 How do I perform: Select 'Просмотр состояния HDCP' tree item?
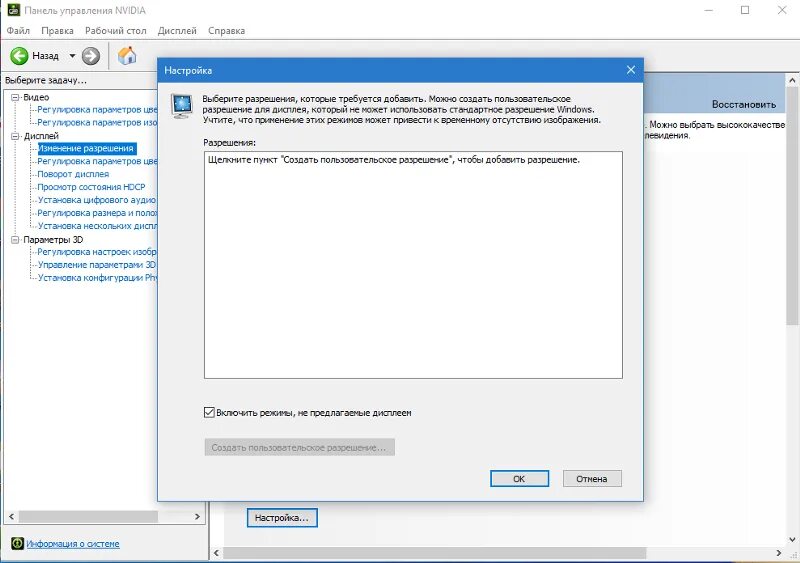[91, 187]
